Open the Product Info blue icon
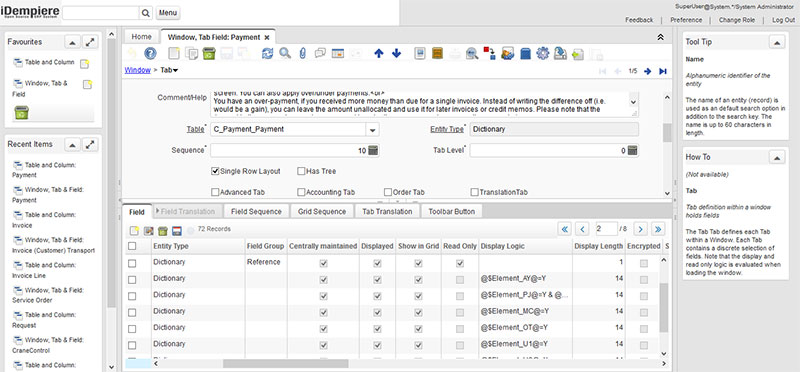 (526, 53)
